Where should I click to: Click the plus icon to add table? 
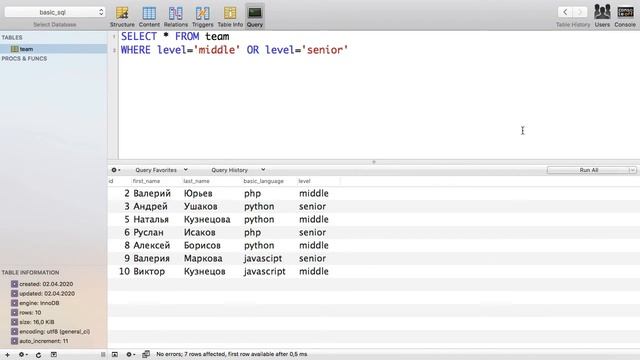7,355
